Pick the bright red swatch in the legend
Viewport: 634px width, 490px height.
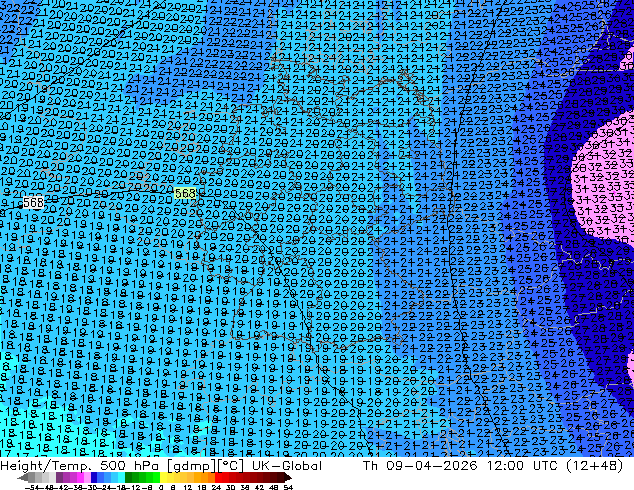(218, 478)
